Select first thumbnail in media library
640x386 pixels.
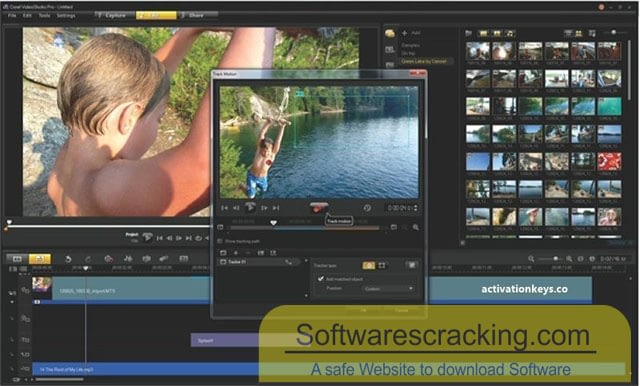point(478,51)
